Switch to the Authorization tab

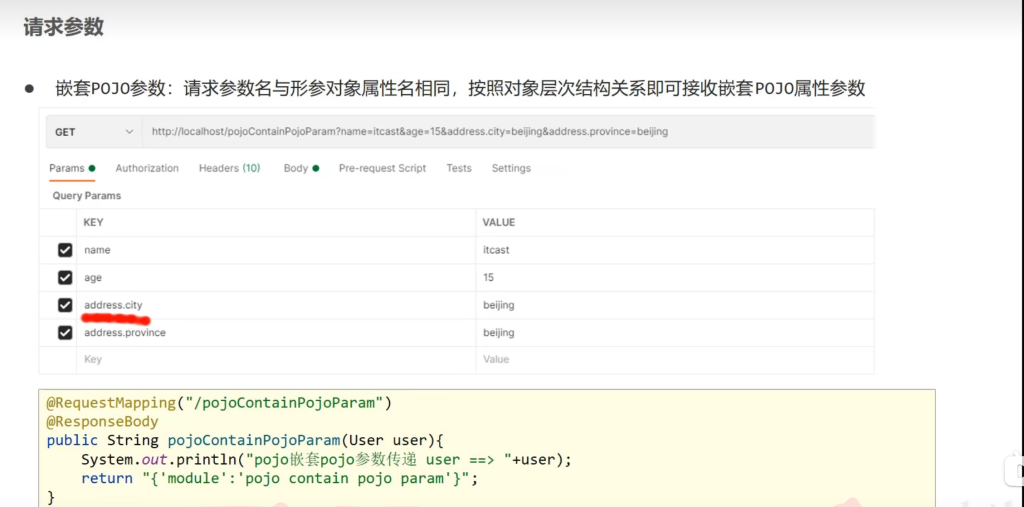(147, 168)
